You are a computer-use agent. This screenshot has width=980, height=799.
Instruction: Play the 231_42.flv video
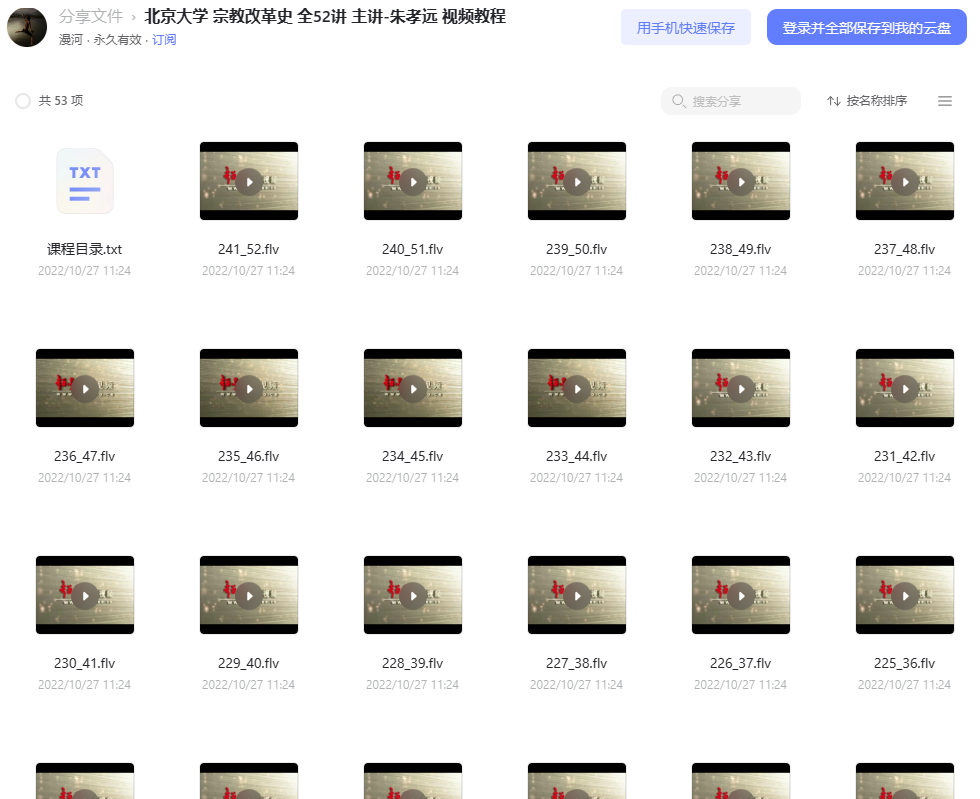point(905,388)
